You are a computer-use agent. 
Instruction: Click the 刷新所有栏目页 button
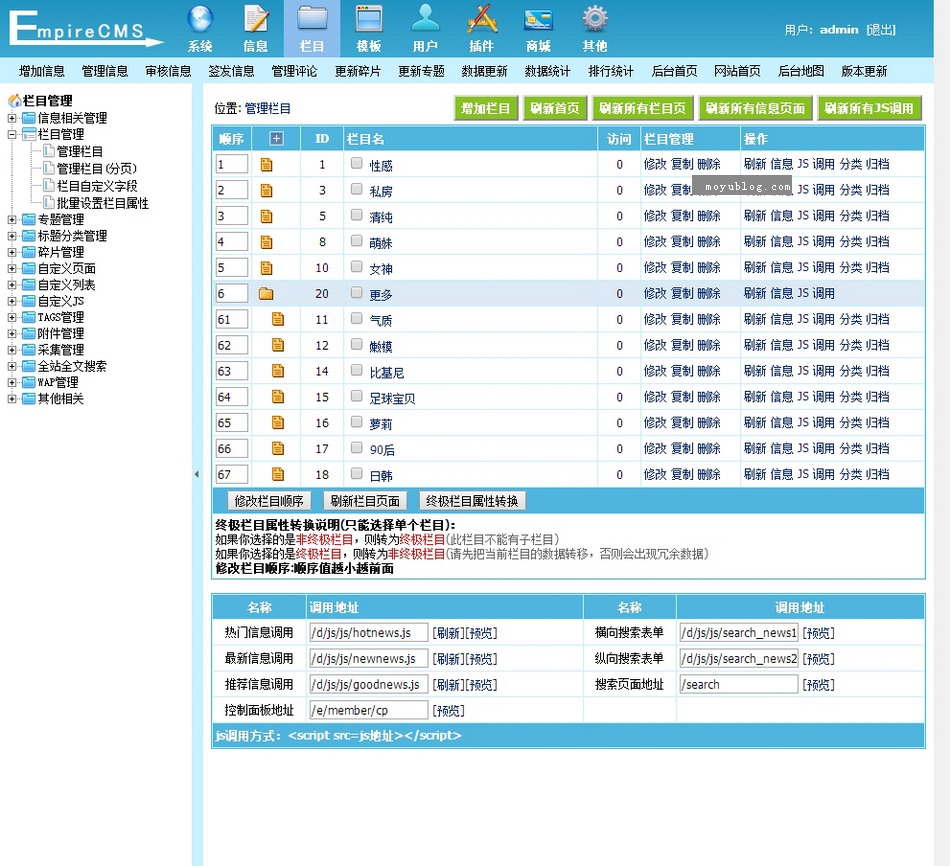[643, 108]
